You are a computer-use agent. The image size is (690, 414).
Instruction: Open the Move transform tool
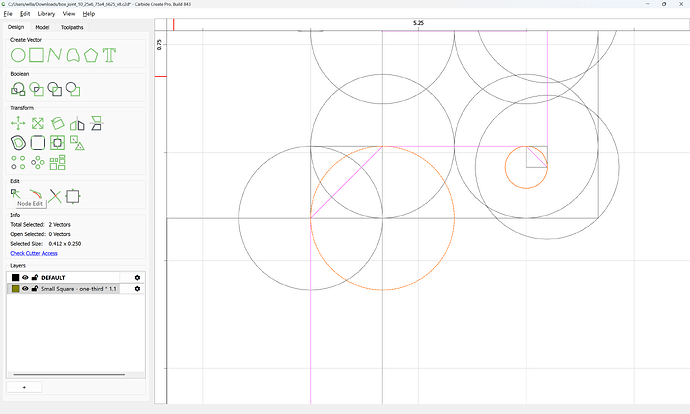click(x=18, y=123)
